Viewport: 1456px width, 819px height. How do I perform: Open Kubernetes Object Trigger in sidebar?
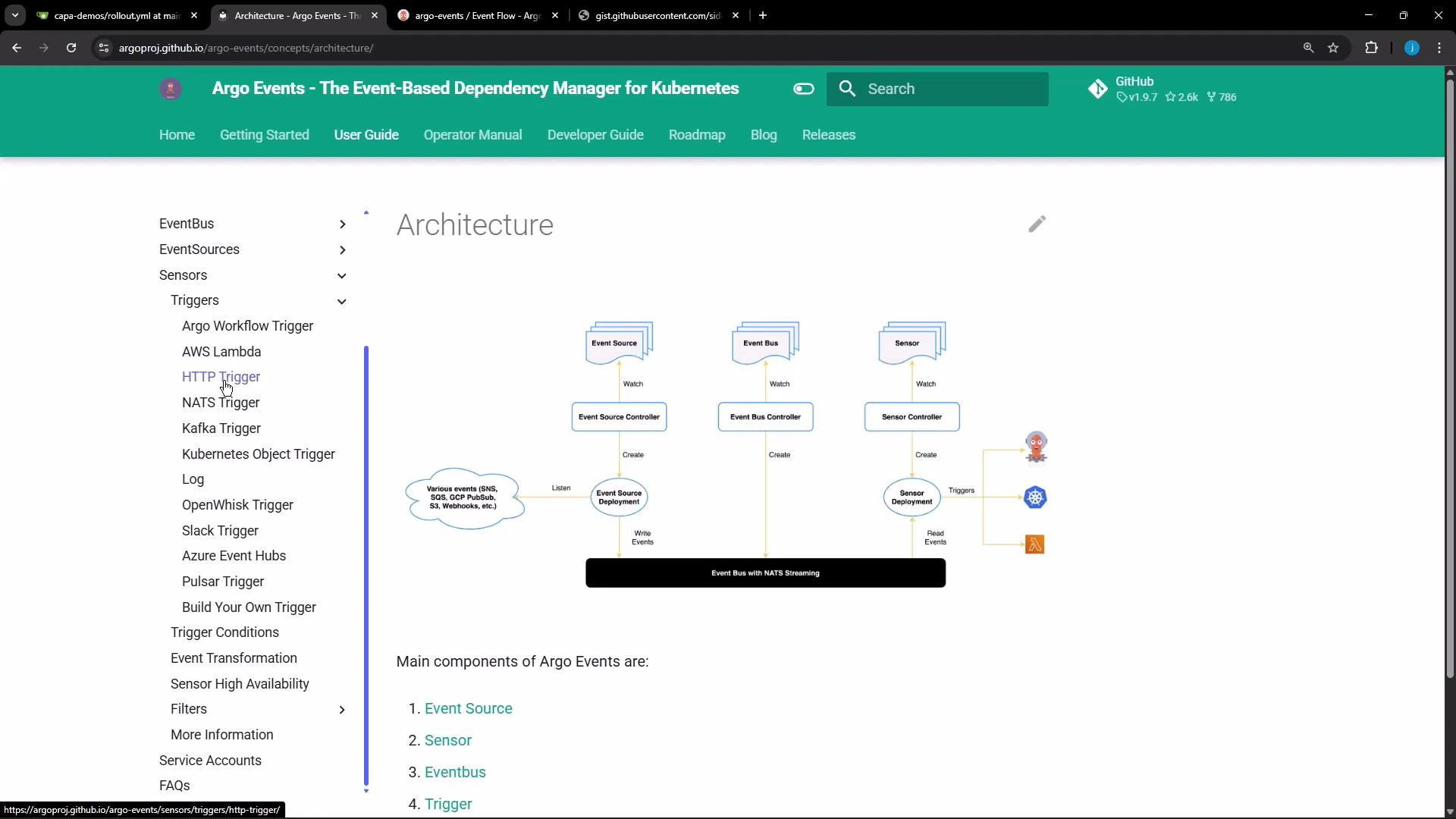pyautogui.click(x=259, y=454)
